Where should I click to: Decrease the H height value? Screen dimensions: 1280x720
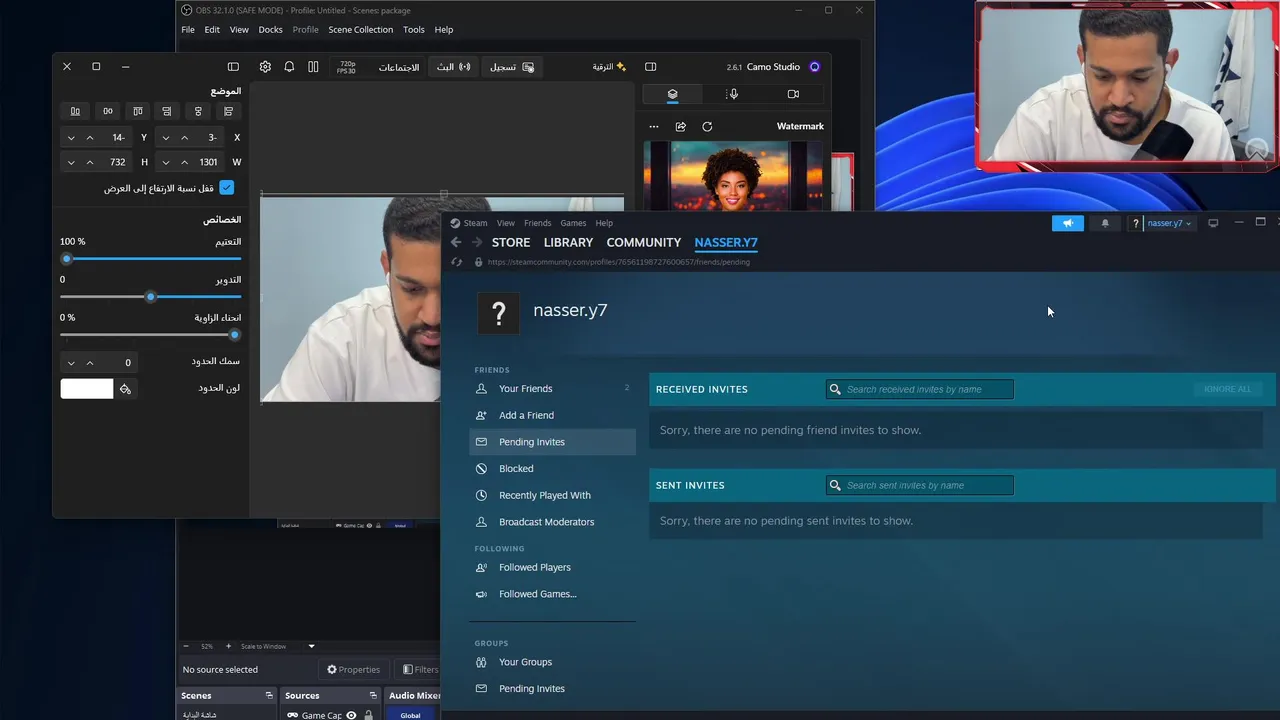click(x=71, y=162)
